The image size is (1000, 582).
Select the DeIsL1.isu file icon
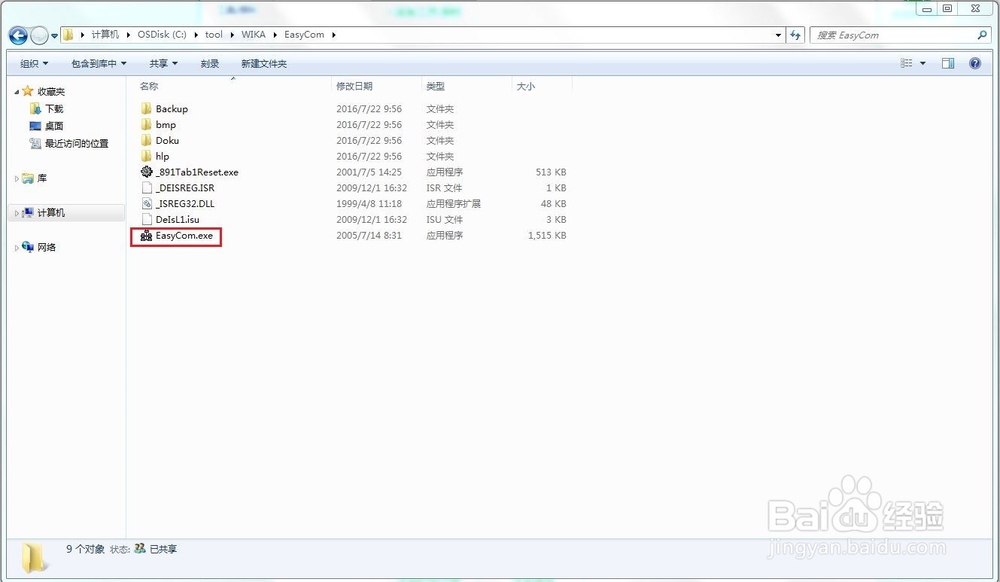pyautogui.click(x=146, y=219)
